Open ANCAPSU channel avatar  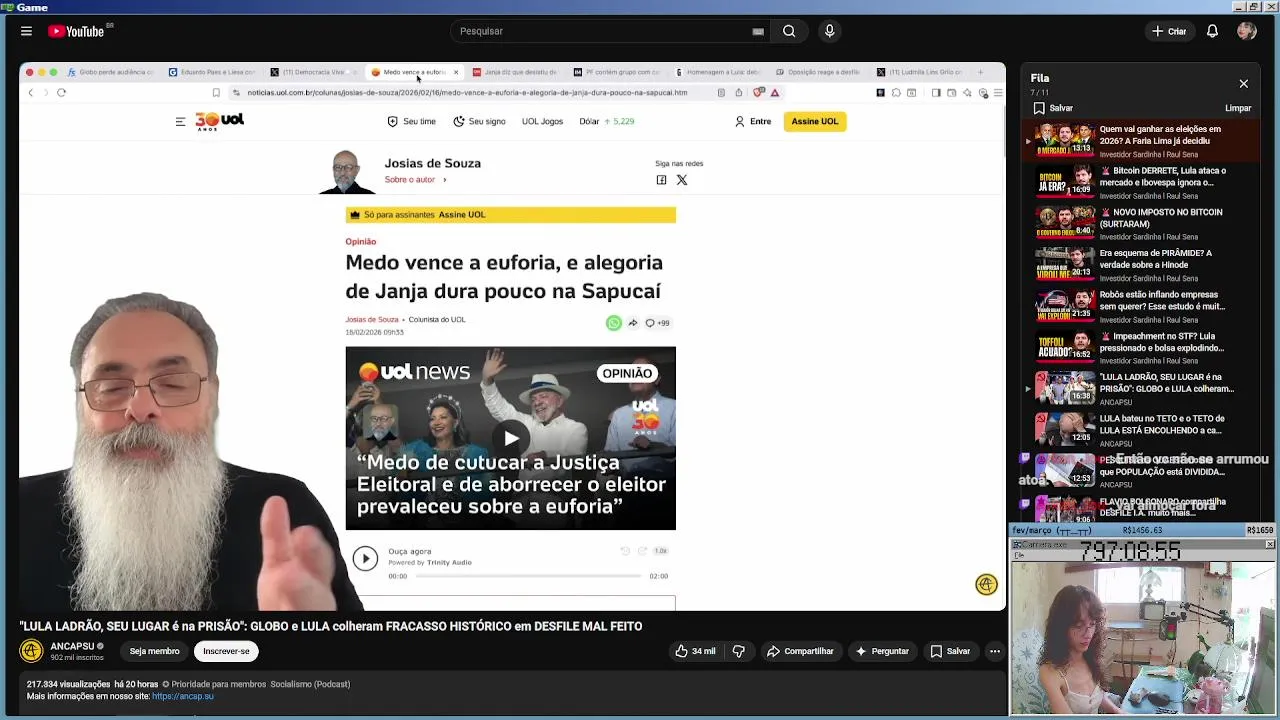tap(31, 651)
